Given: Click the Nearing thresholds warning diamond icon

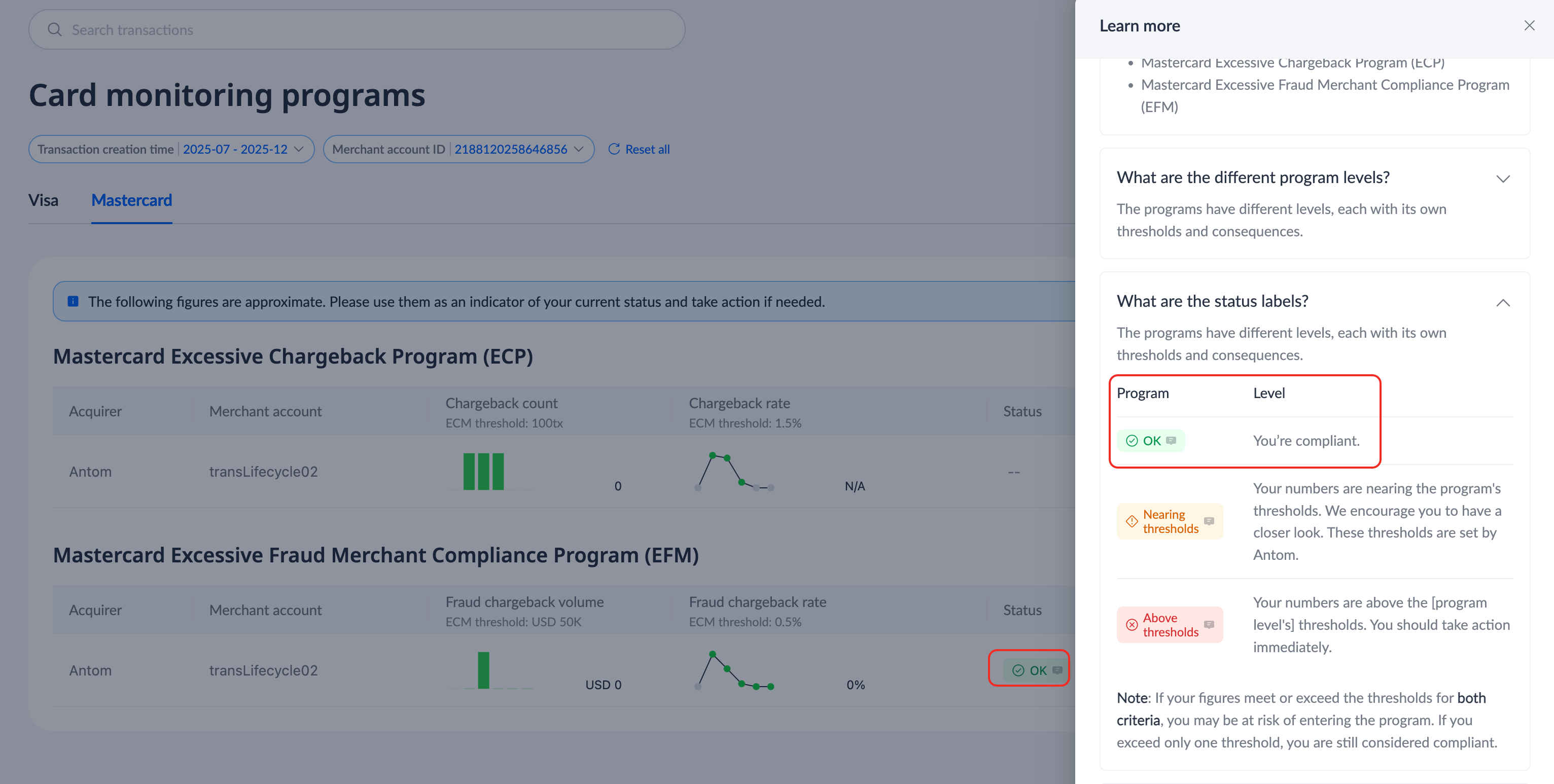Looking at the screenshot, I should [x=1132, y=521].
